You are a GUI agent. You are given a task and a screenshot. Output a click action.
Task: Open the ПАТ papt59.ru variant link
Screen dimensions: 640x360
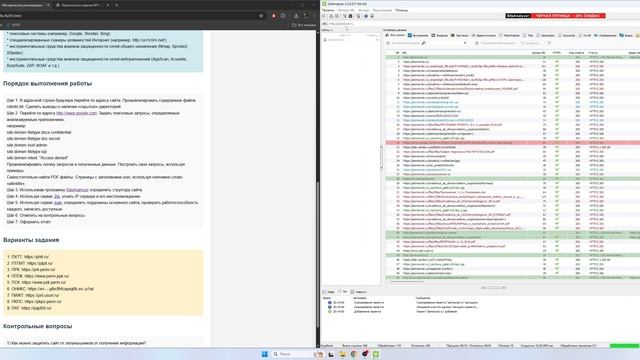(x=36, y=308)
